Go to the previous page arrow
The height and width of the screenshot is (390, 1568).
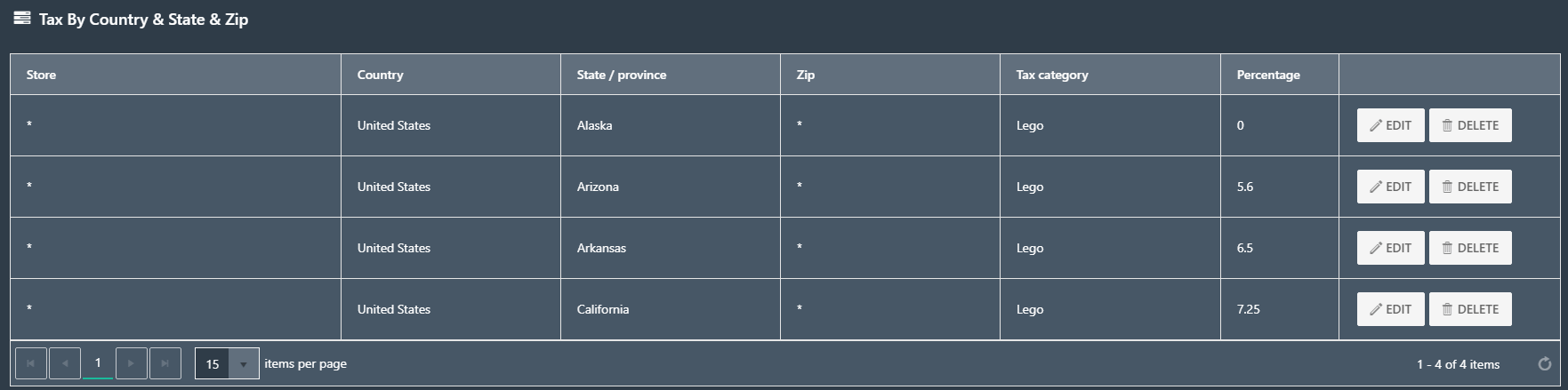point(65,363)
